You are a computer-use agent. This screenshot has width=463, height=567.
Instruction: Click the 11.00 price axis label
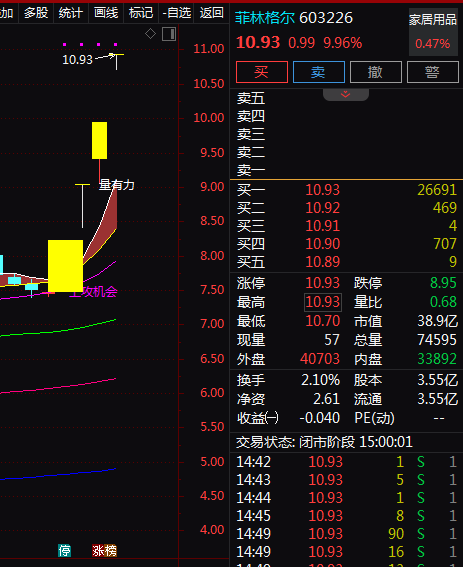pos(209,48)
